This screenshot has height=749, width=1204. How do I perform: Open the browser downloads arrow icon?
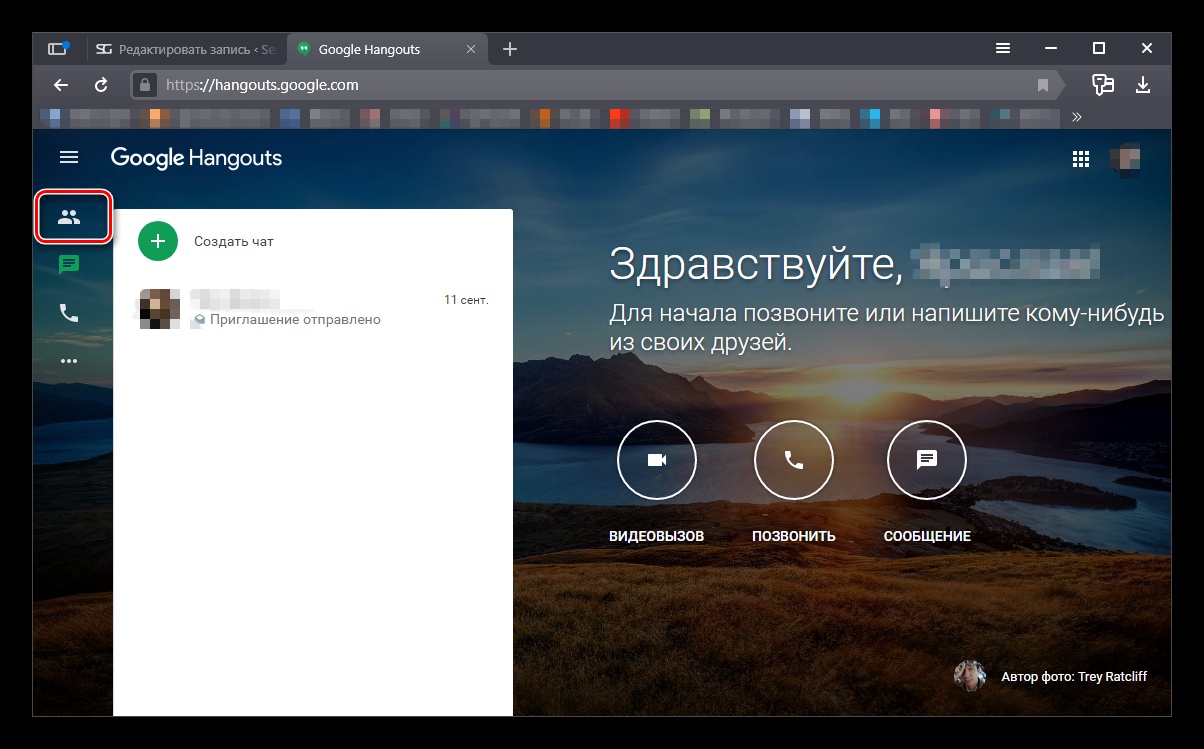[x=1143, y=85]
